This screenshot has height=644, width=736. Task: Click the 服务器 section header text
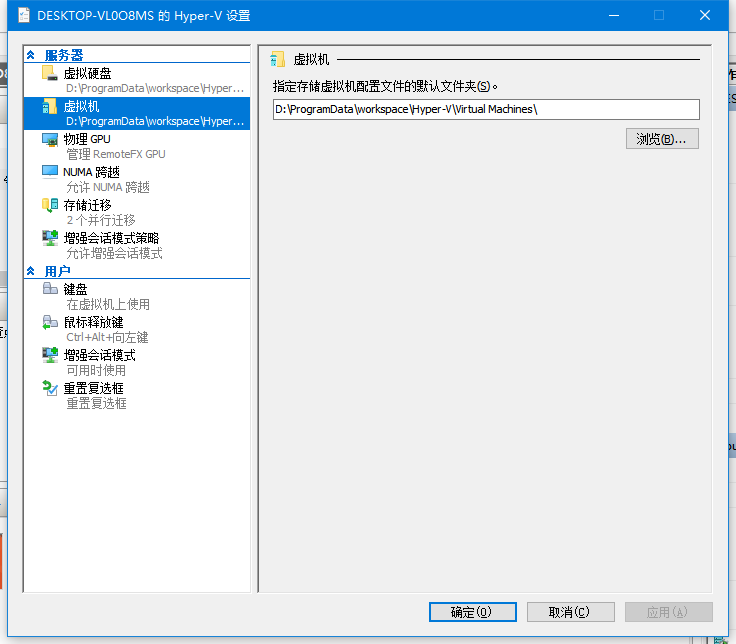tap(64, 55)
